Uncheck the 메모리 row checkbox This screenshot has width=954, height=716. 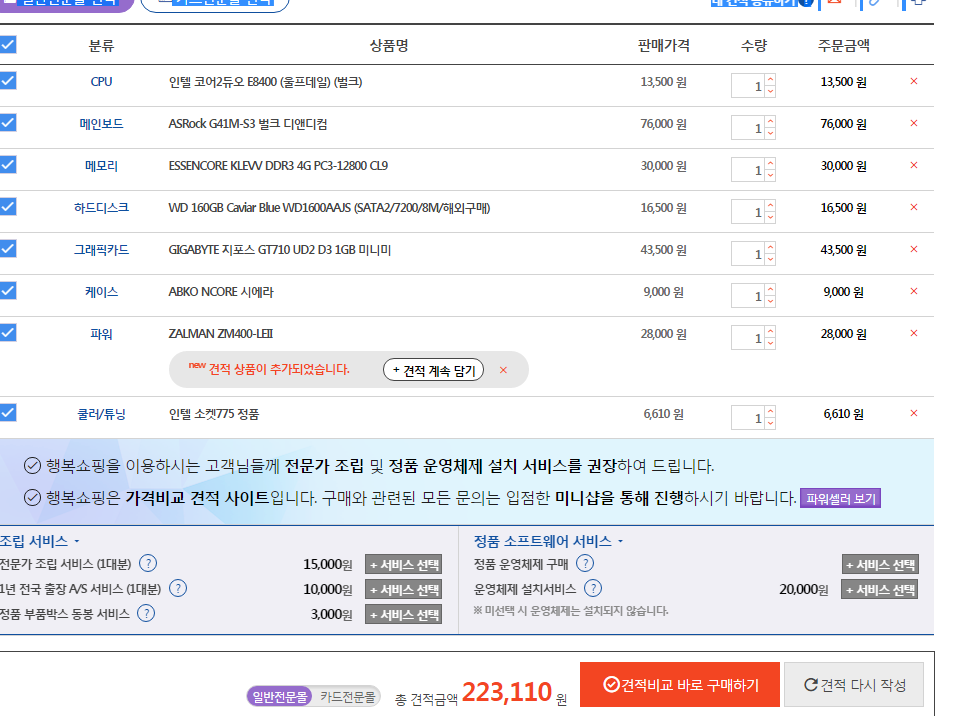(8, 165)
